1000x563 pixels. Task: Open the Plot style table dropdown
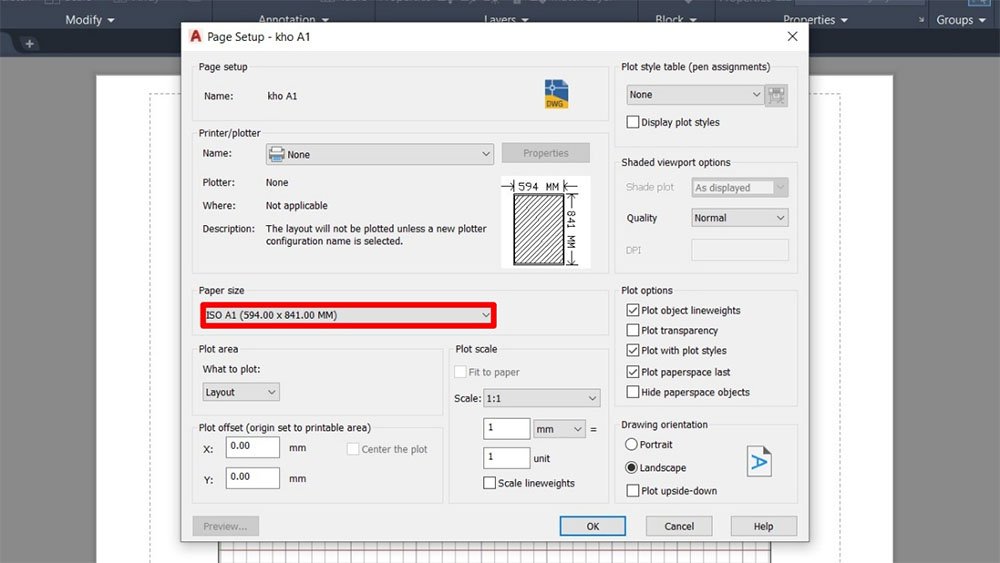(695, 94)
